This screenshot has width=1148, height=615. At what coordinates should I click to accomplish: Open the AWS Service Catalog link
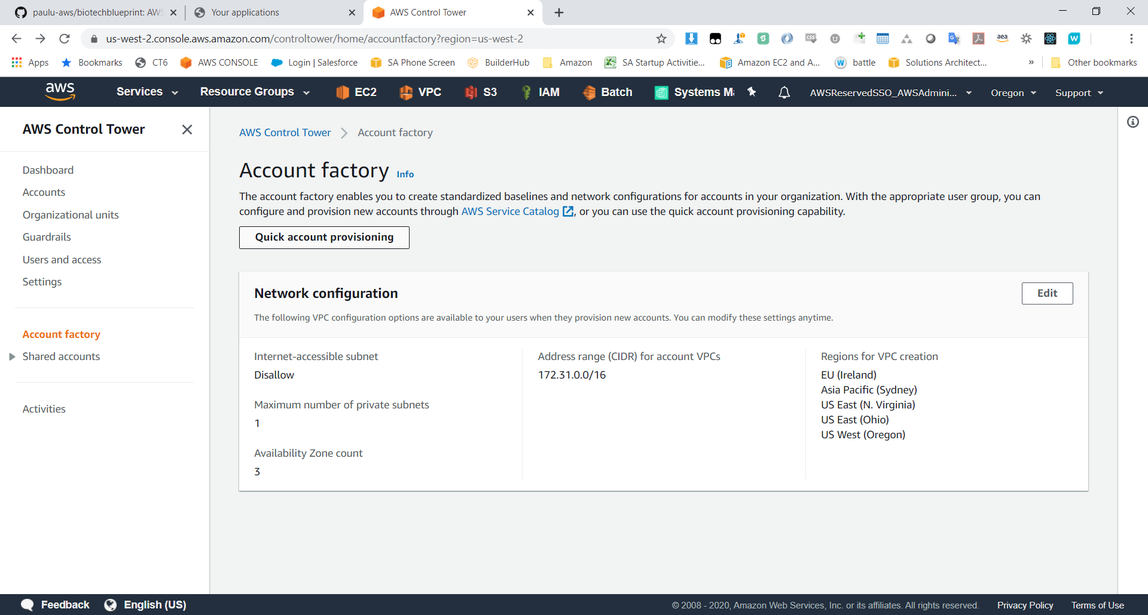[x=517, y=212]
